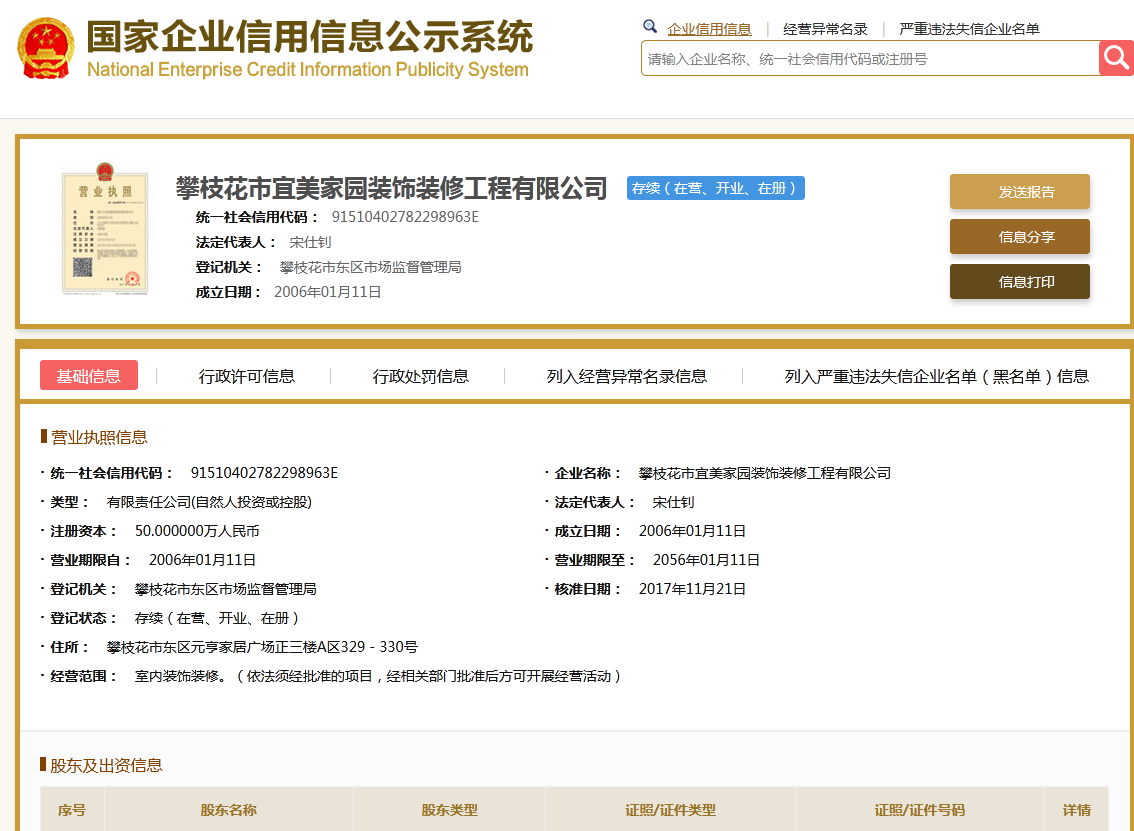Click the approval date 2017年11月21日
Viewport: 1134px width, 831px height.
click(x=692, y=589)
